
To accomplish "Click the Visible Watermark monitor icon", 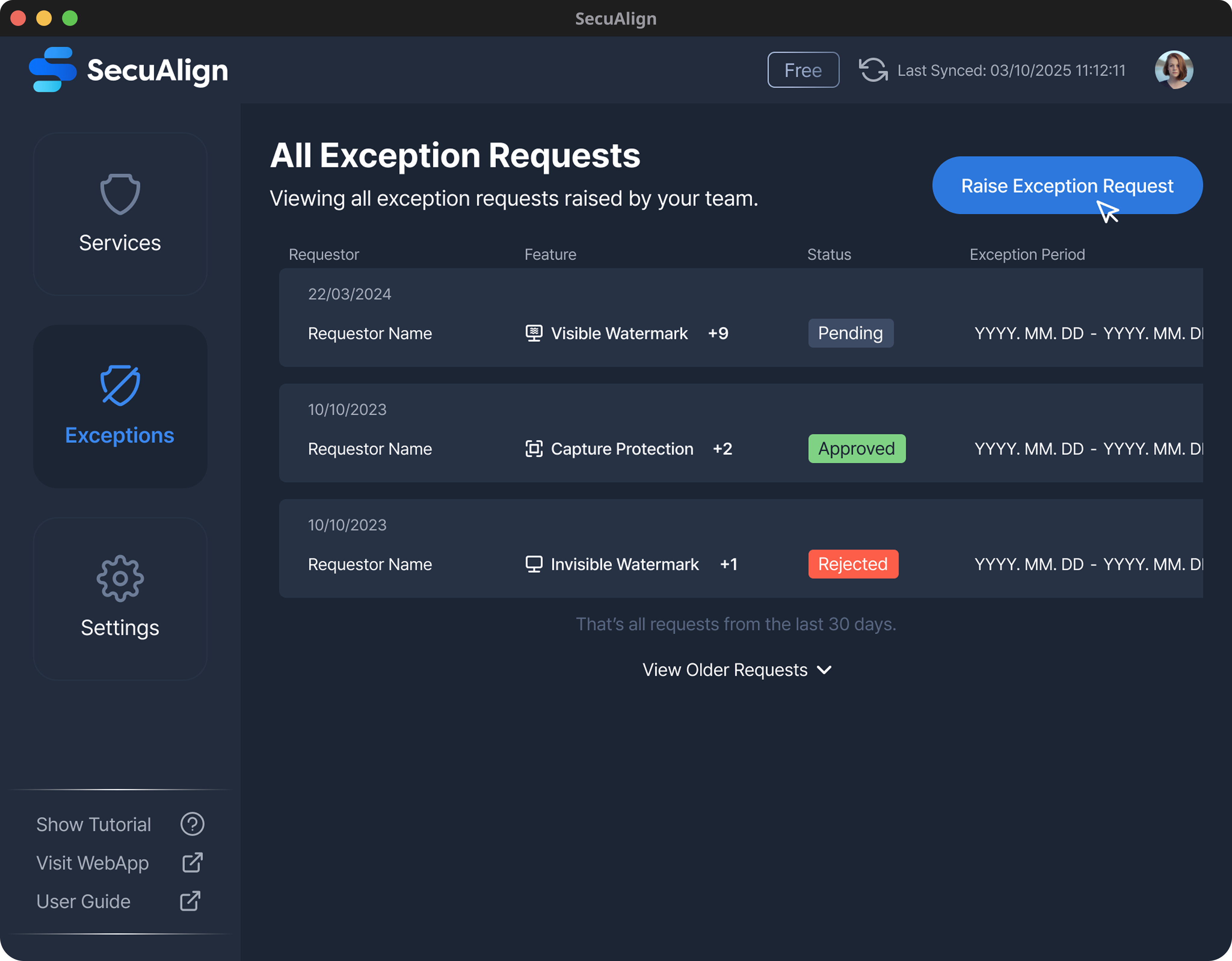I will click(x=534, y=333).
